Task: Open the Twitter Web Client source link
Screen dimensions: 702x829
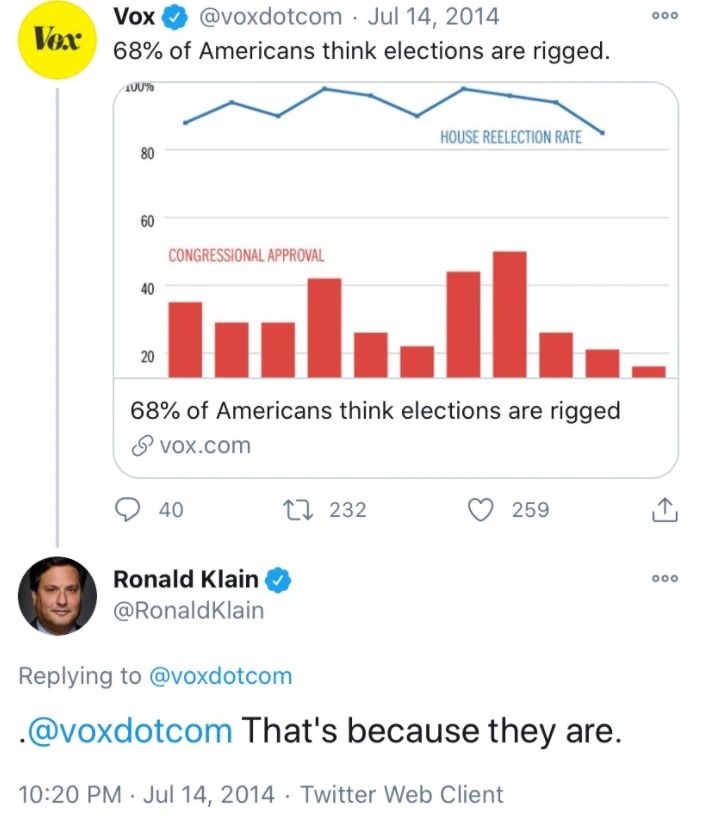Action: [x=402, y=795]
